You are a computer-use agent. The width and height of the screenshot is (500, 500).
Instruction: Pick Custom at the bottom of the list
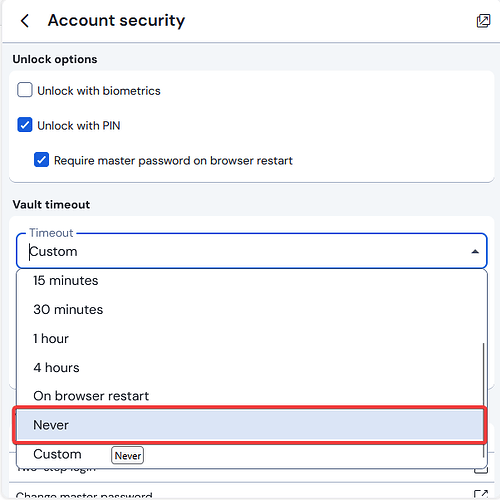pos(250,454)
